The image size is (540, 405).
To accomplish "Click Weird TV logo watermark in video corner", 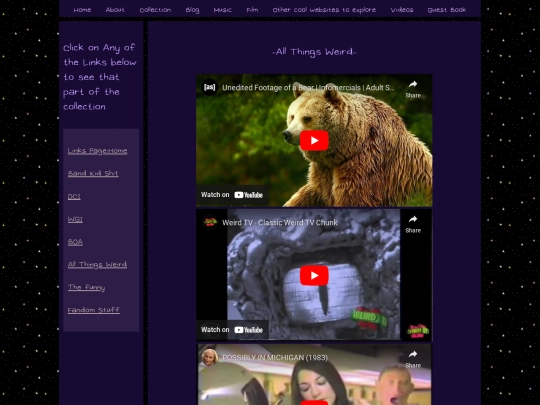I will tap(418, 331).
